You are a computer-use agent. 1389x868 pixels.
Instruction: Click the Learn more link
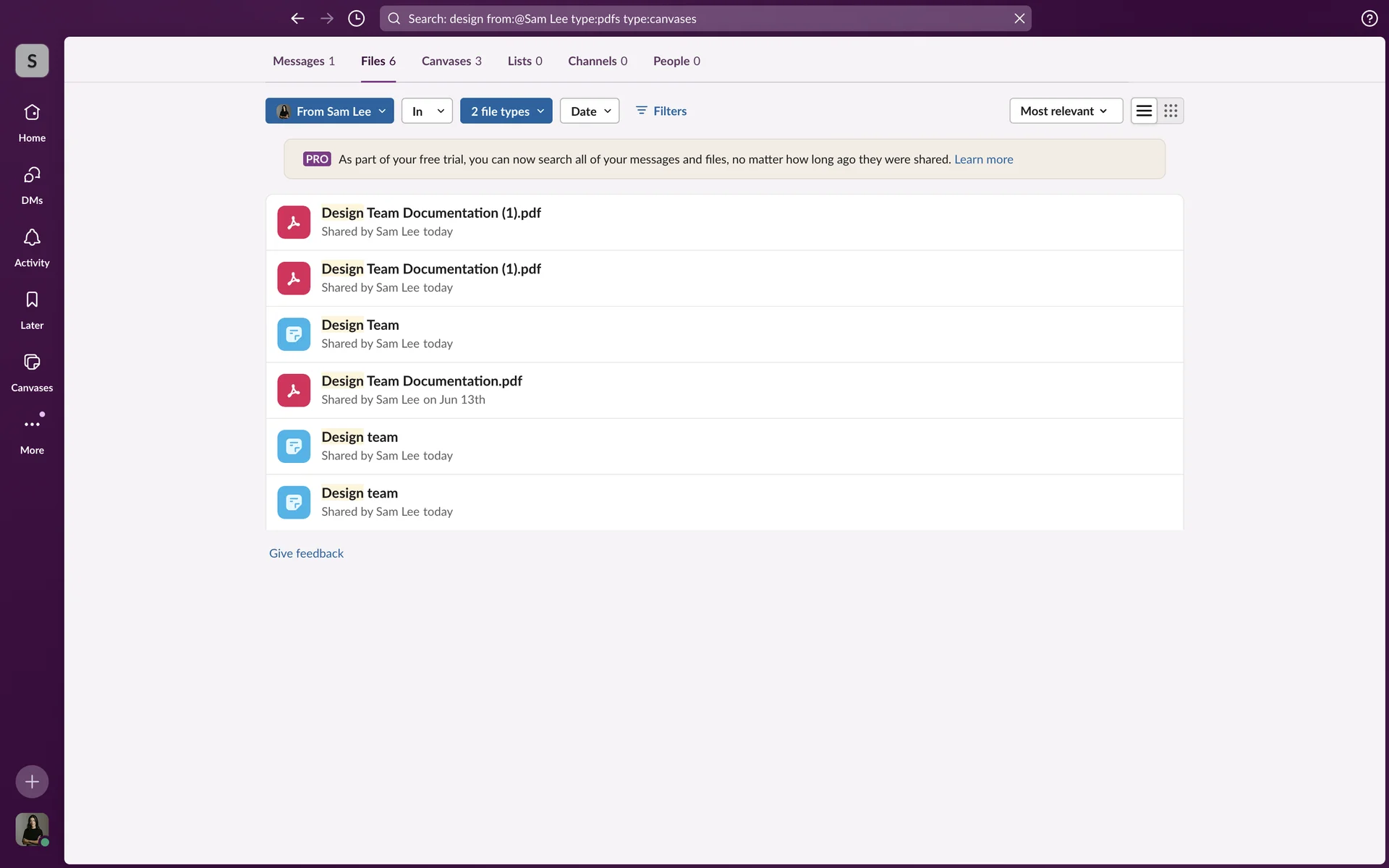click(983, 160)
